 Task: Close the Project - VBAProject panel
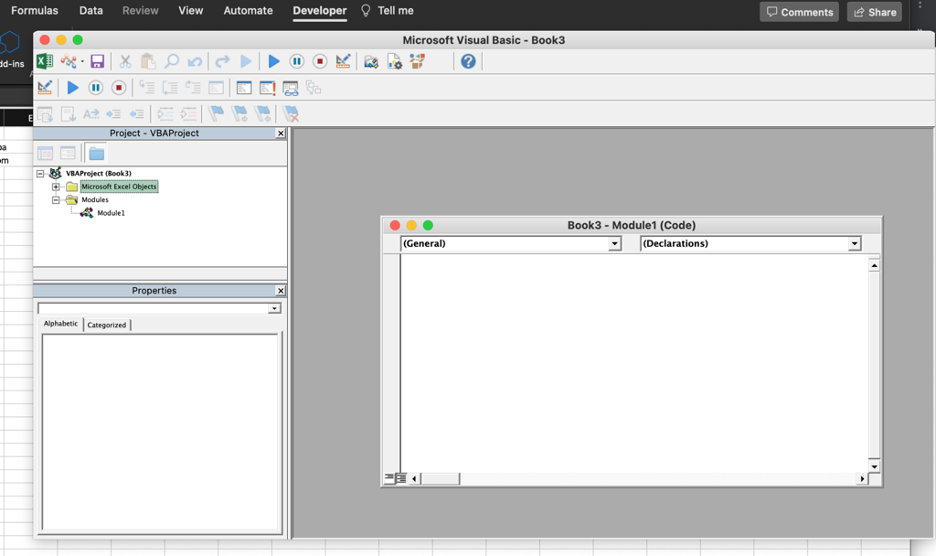281,133
